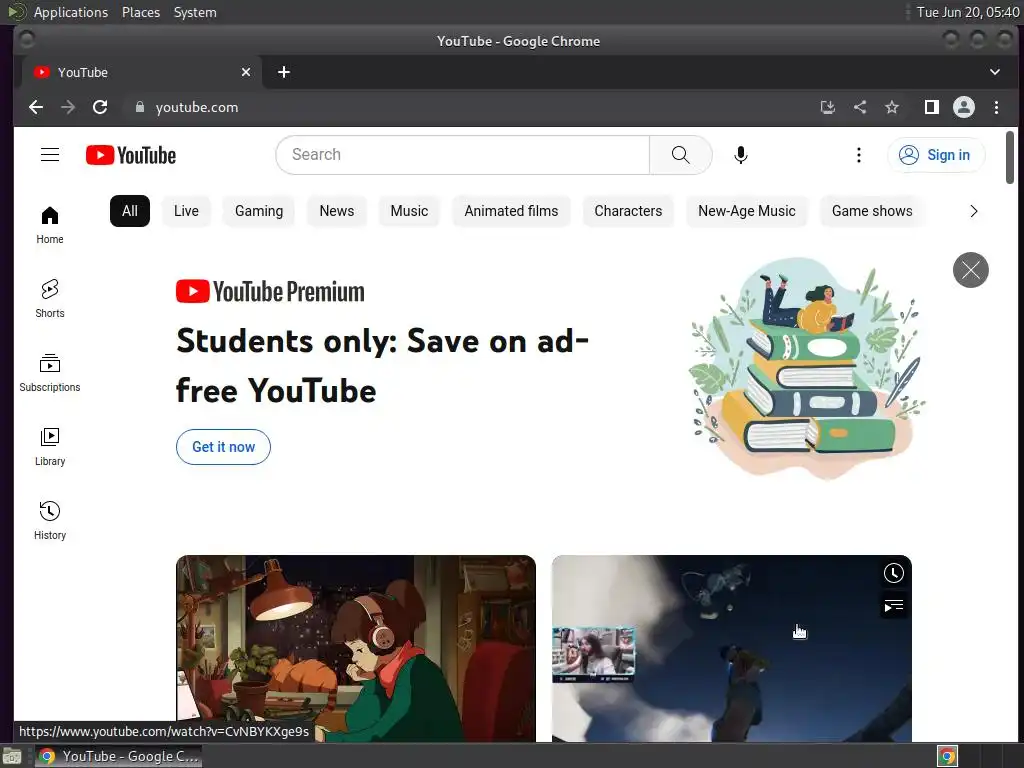This screenshot has height=768, width=1024.
Task: Click the clock in top panel
Action: click(x=968, y=12)
